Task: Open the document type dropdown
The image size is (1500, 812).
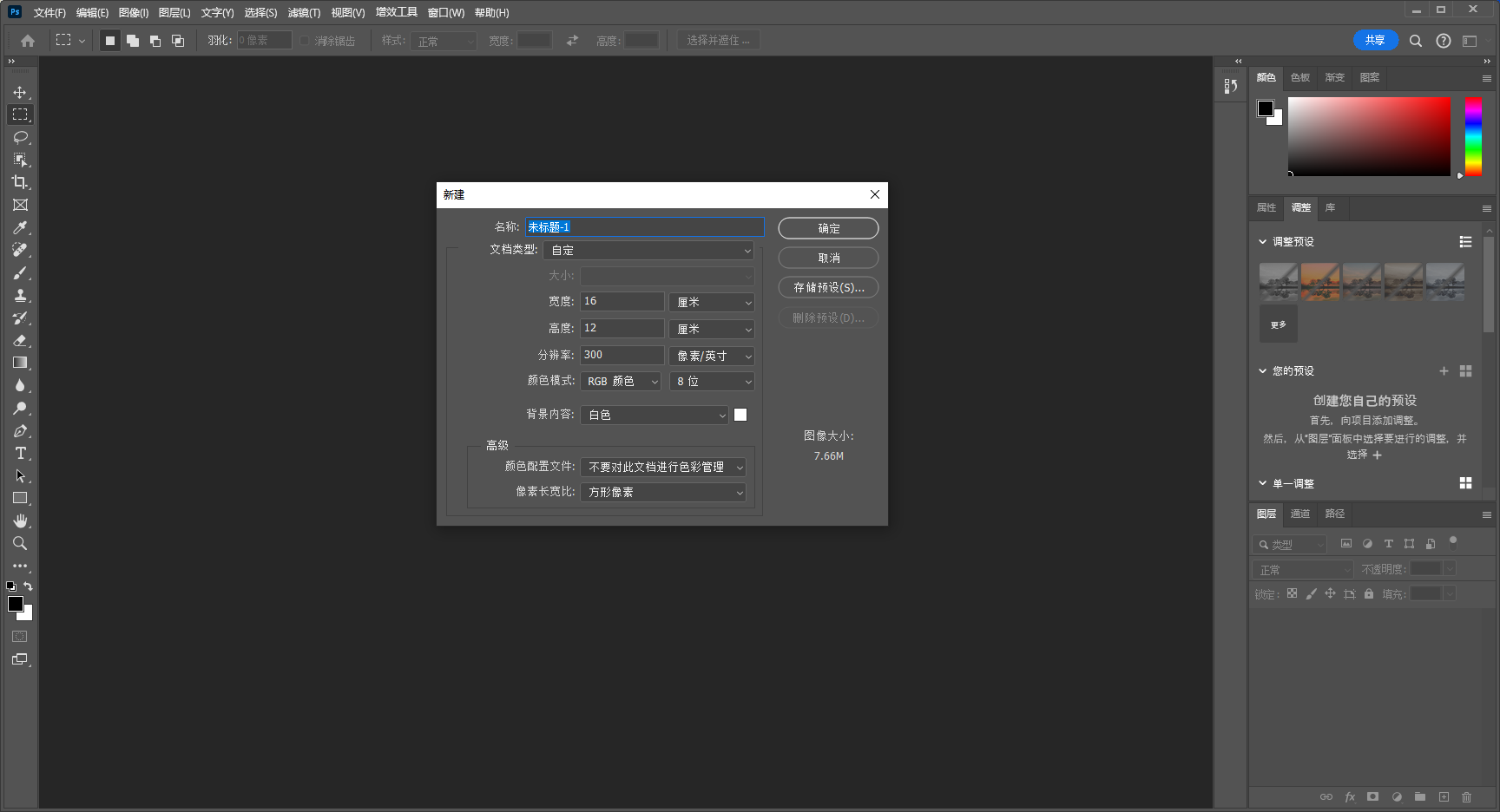Action: (x=648, y=251)
